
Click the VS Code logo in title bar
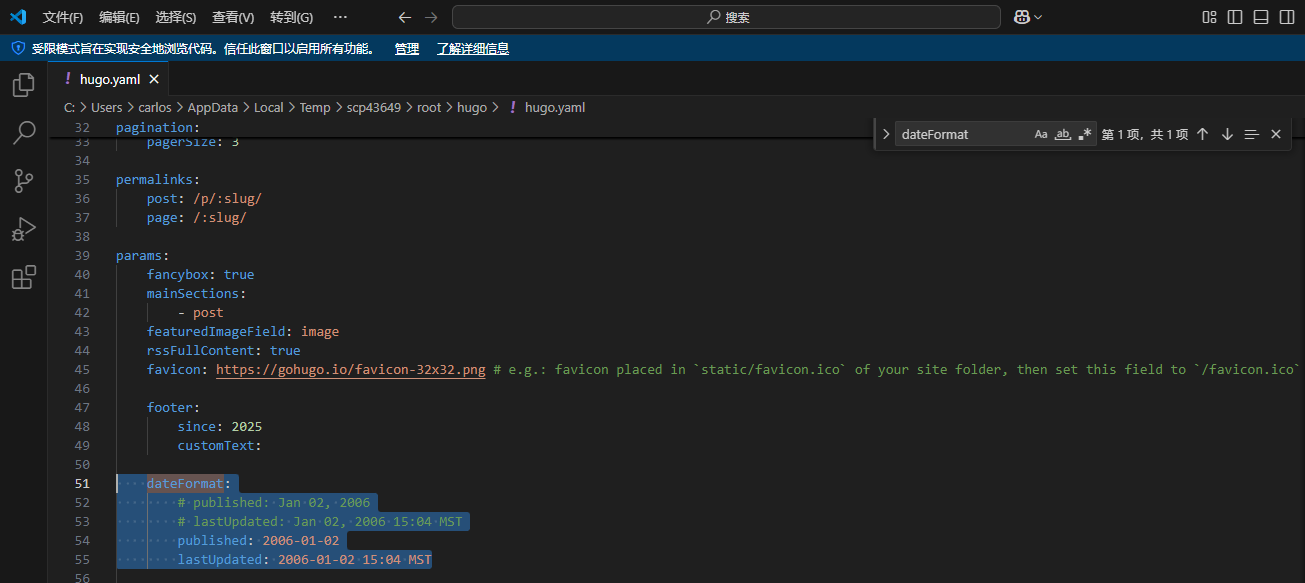click(18, 17)
